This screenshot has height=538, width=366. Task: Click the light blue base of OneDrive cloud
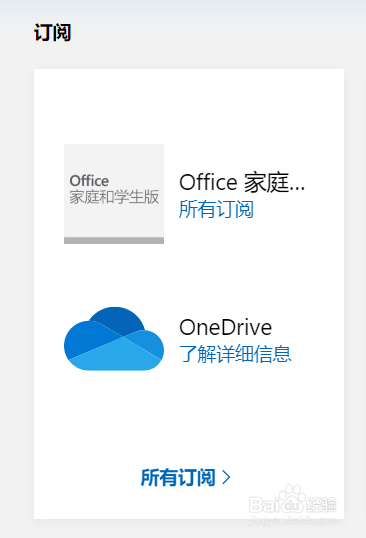pos(115,359)
